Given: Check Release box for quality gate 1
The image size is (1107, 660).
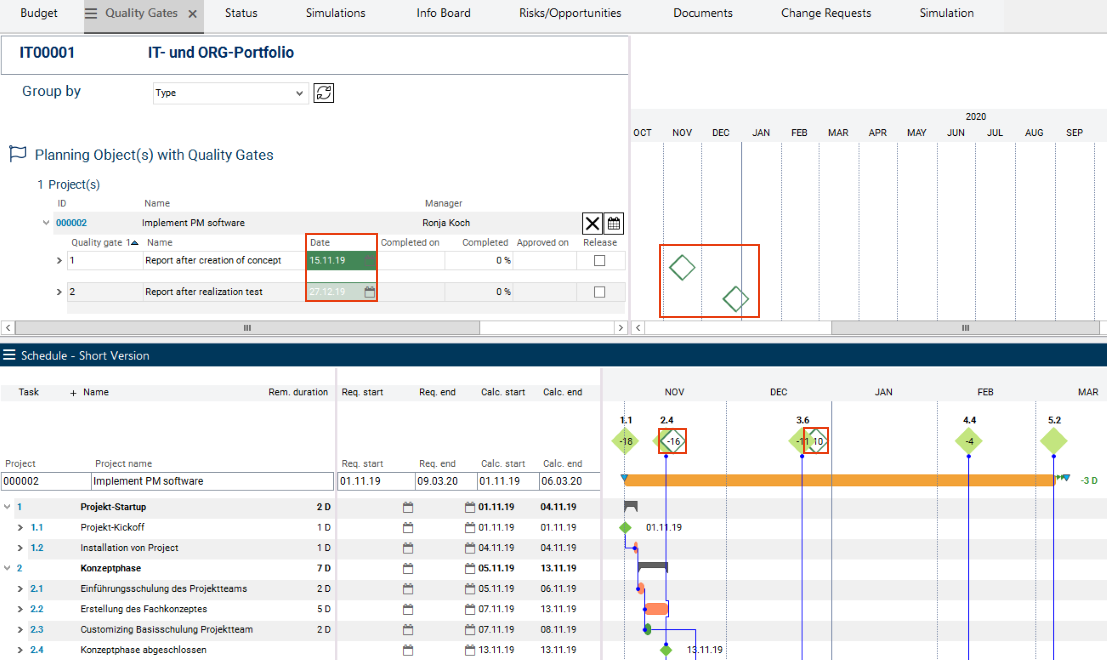Looking at the screenshot, I should coord(599,261).
